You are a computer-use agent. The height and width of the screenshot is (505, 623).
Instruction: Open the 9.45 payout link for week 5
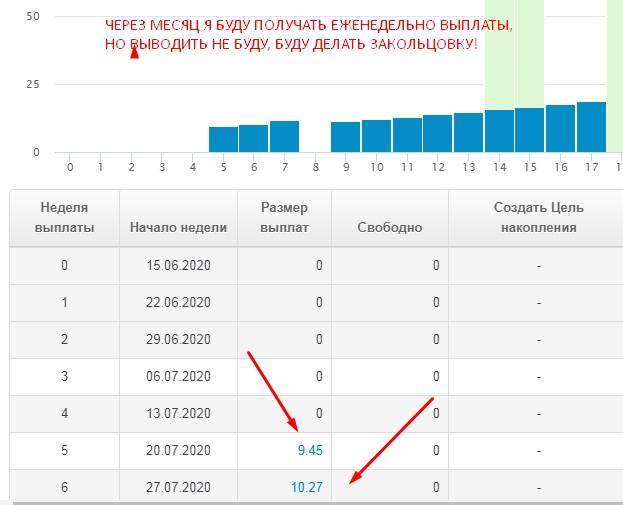pos(310,450)
